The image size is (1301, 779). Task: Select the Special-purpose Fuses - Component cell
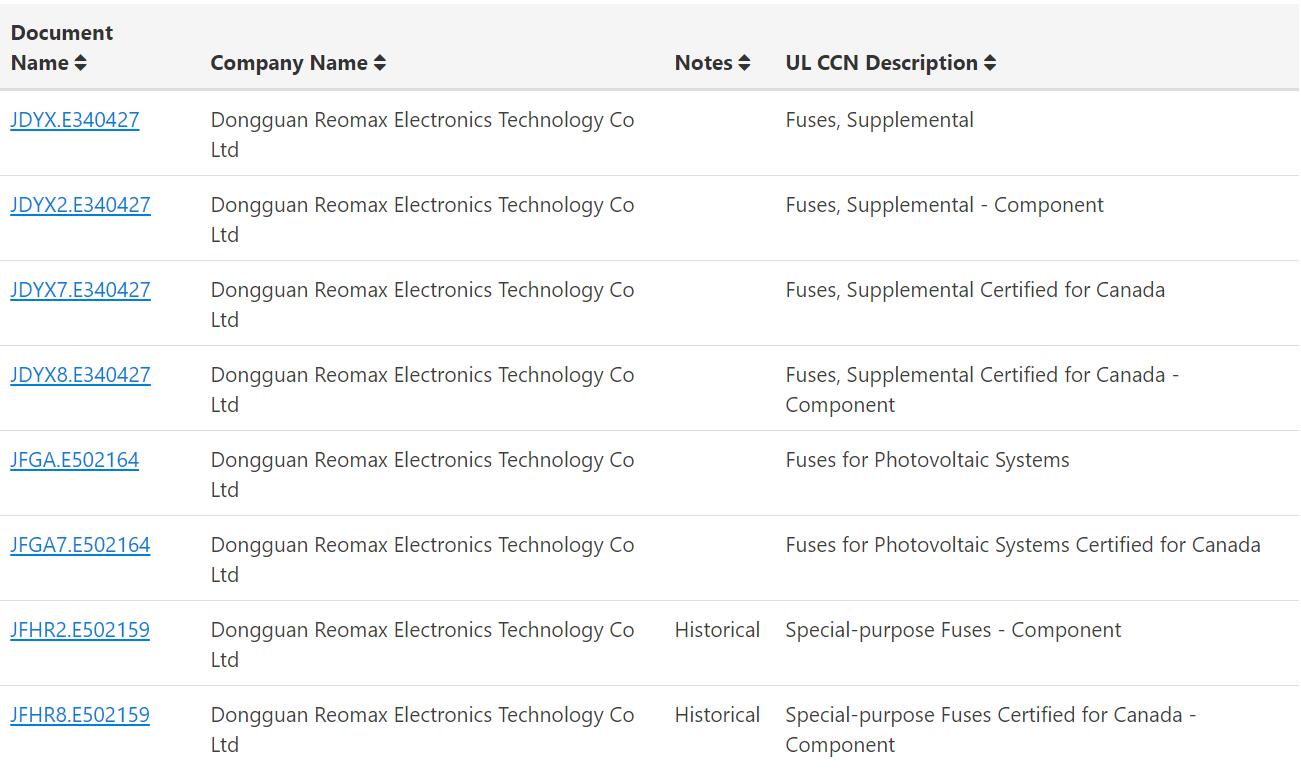[x=953, y=630]
